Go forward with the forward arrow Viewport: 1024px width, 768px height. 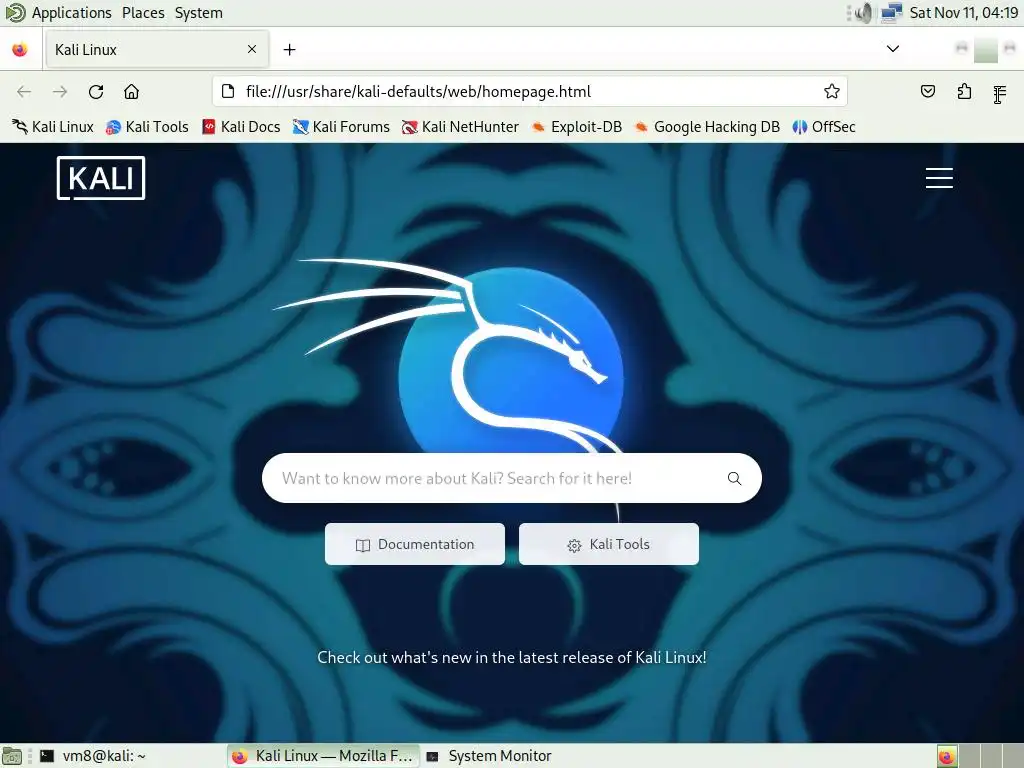point(60,91)
